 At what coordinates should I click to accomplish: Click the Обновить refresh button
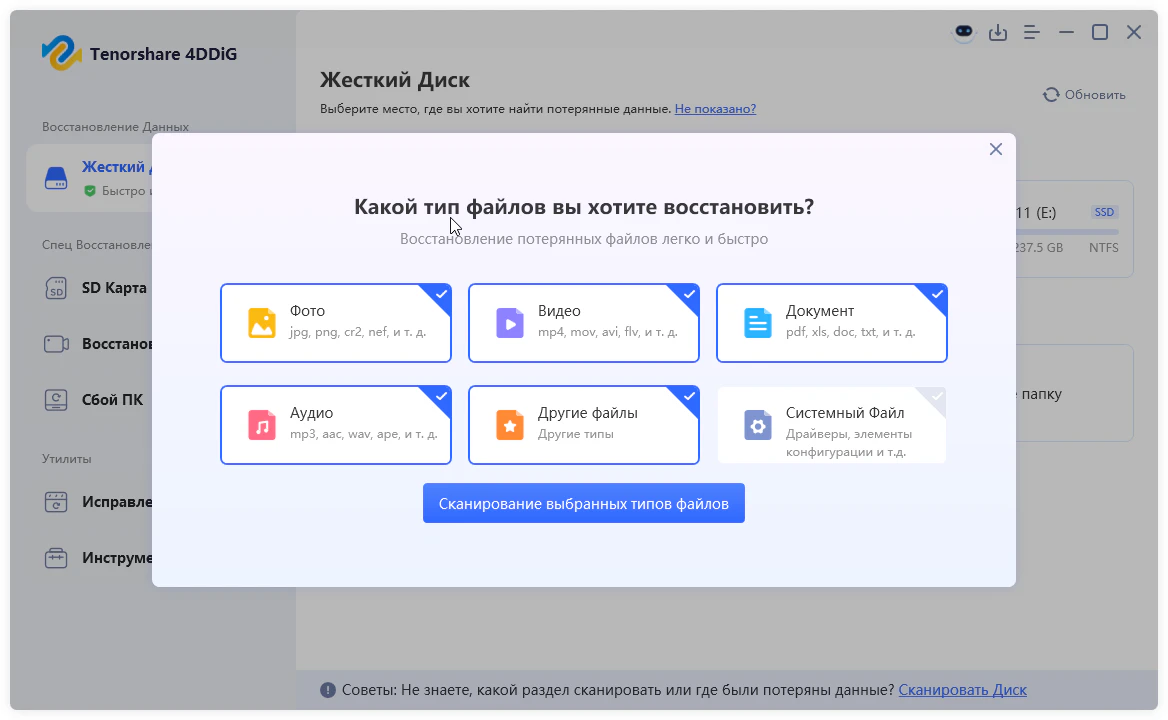click(1084, 95)
